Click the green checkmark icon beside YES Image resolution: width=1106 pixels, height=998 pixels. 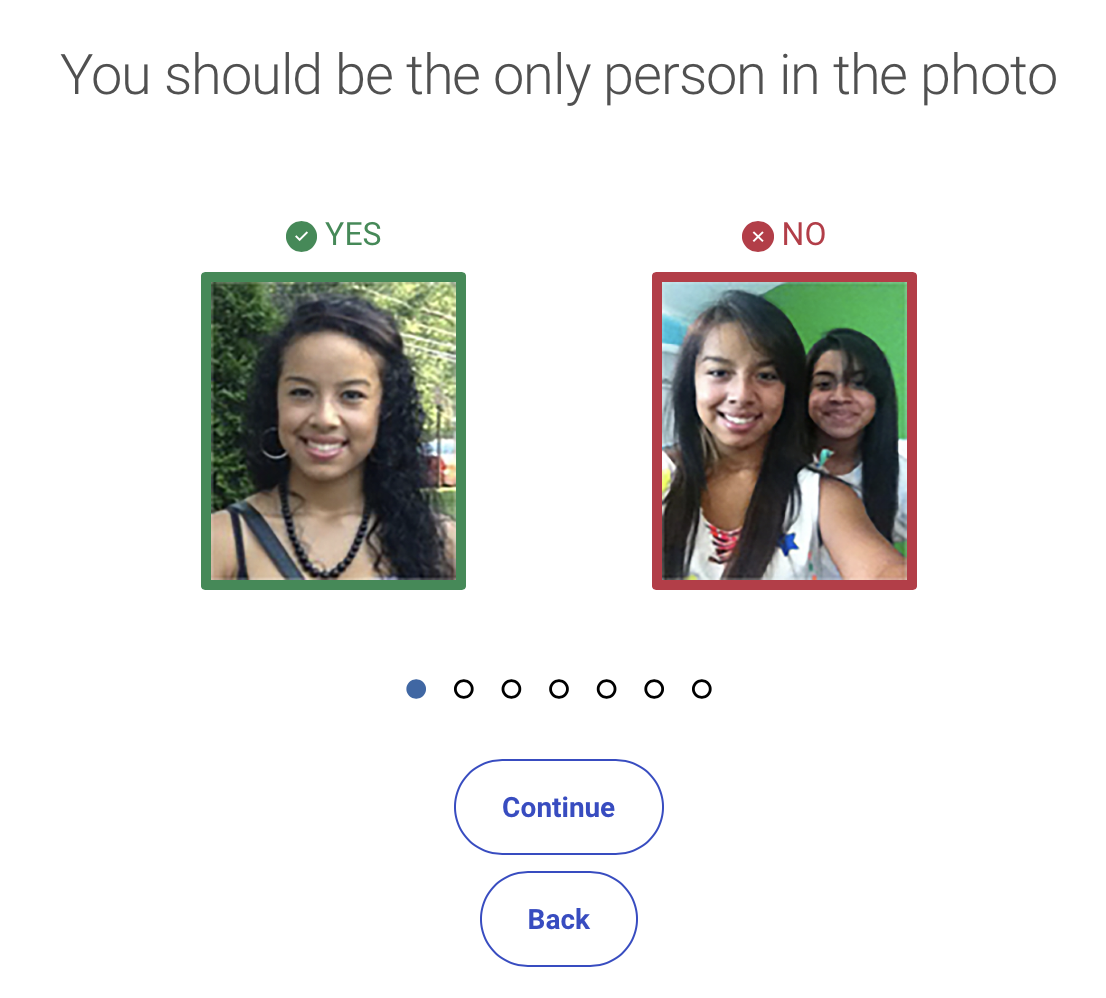pyautogui.click(x=301, y=236)
